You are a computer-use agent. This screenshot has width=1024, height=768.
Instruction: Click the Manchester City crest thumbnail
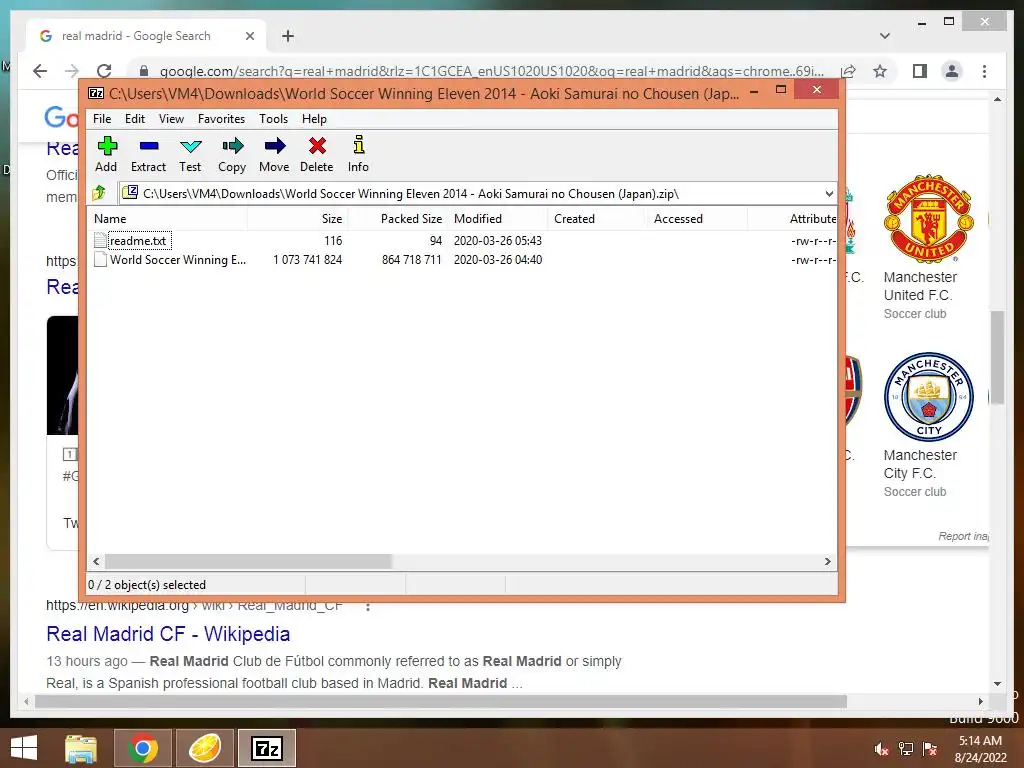pos(929,396)
